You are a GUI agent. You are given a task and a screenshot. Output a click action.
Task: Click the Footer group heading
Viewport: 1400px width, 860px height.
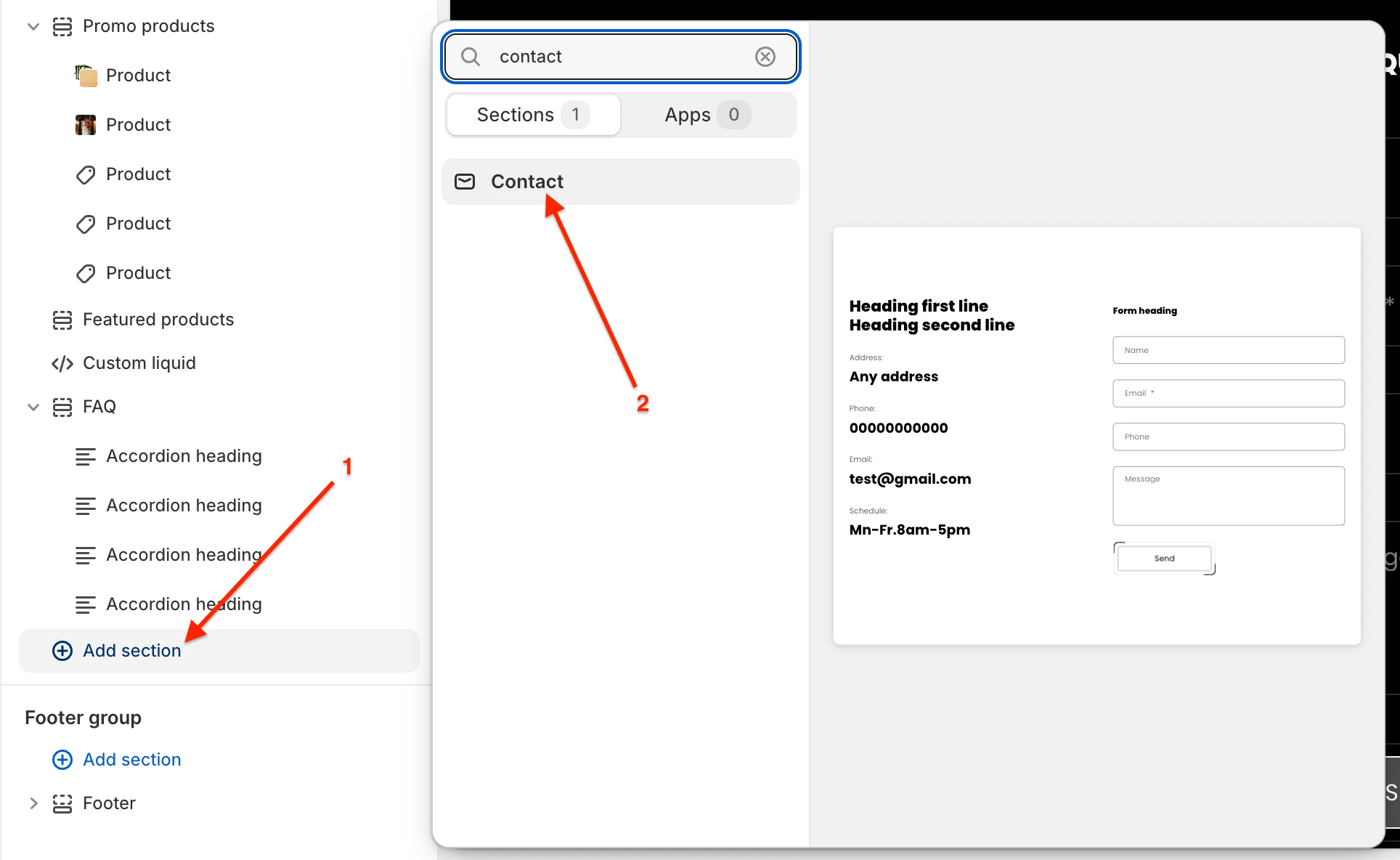click(x=84, y=718)
